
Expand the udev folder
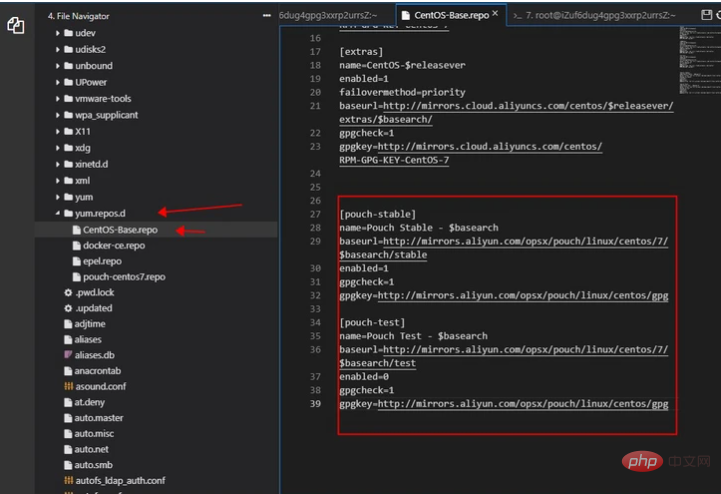pyautogui.click(x=56, y=34)
